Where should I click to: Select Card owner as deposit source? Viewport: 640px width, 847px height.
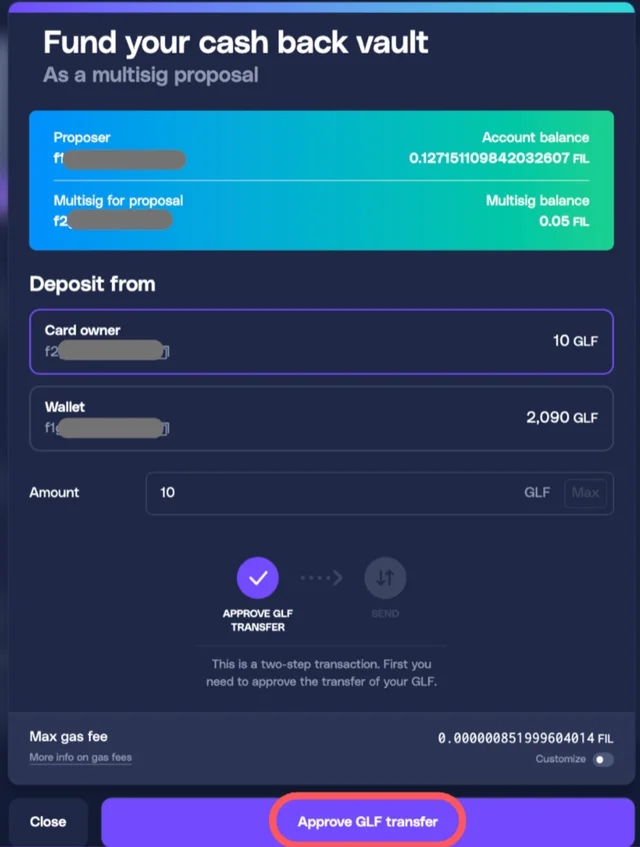click(x=321, y=341)
